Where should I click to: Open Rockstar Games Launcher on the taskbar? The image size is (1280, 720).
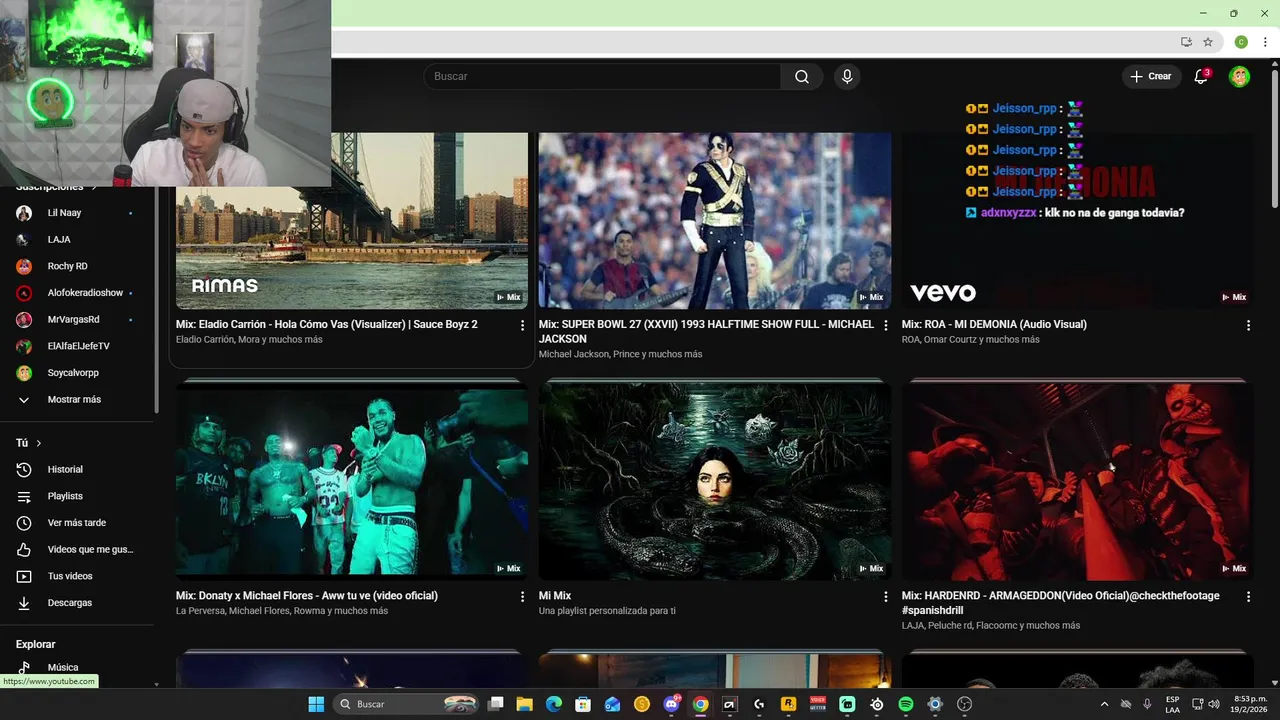click(788, 704)
